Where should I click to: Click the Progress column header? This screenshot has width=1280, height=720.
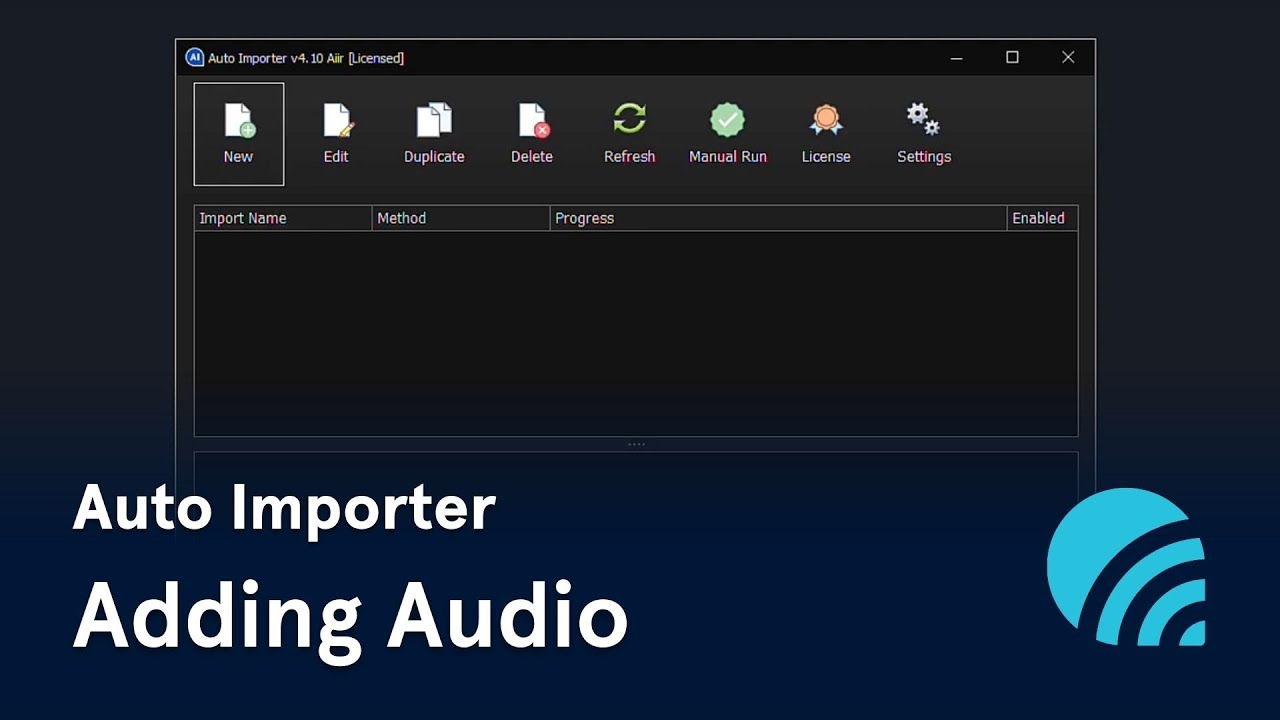[778, 218]
